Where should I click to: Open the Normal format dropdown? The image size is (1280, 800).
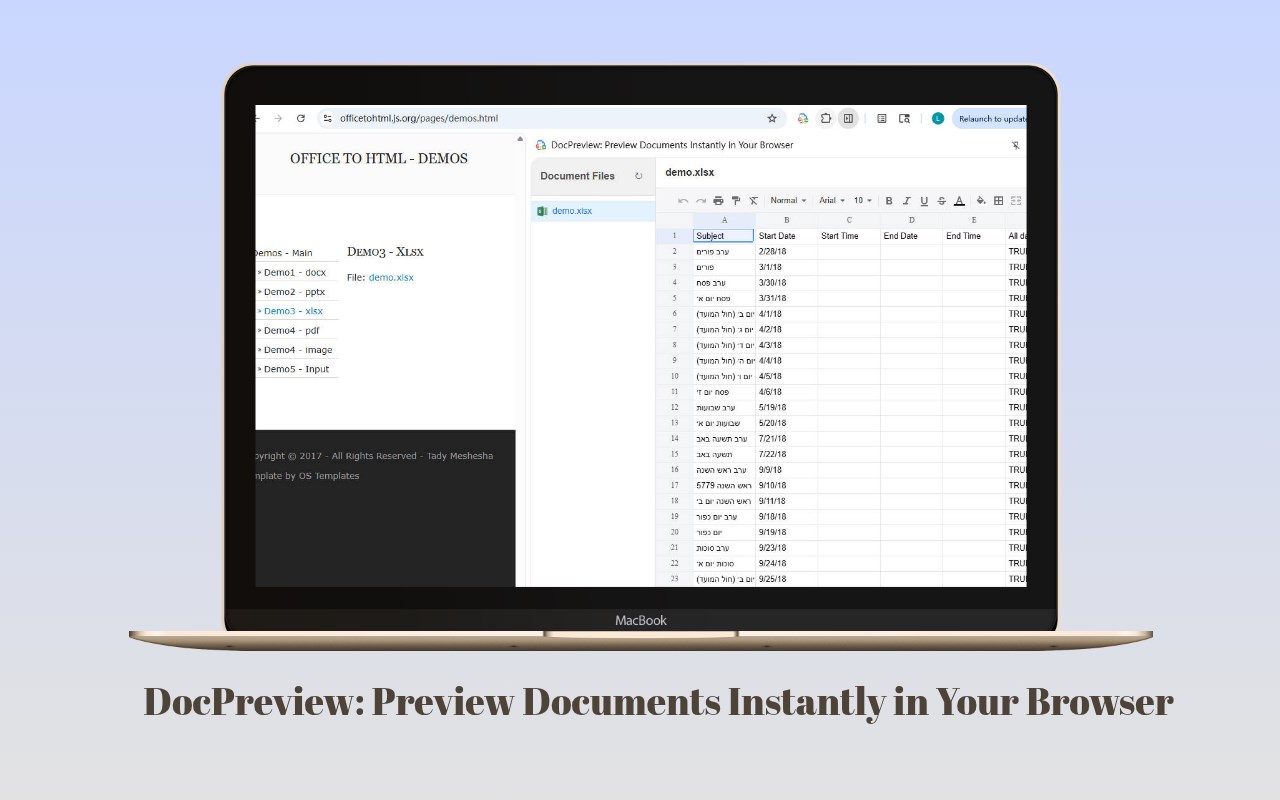[788, 201]
